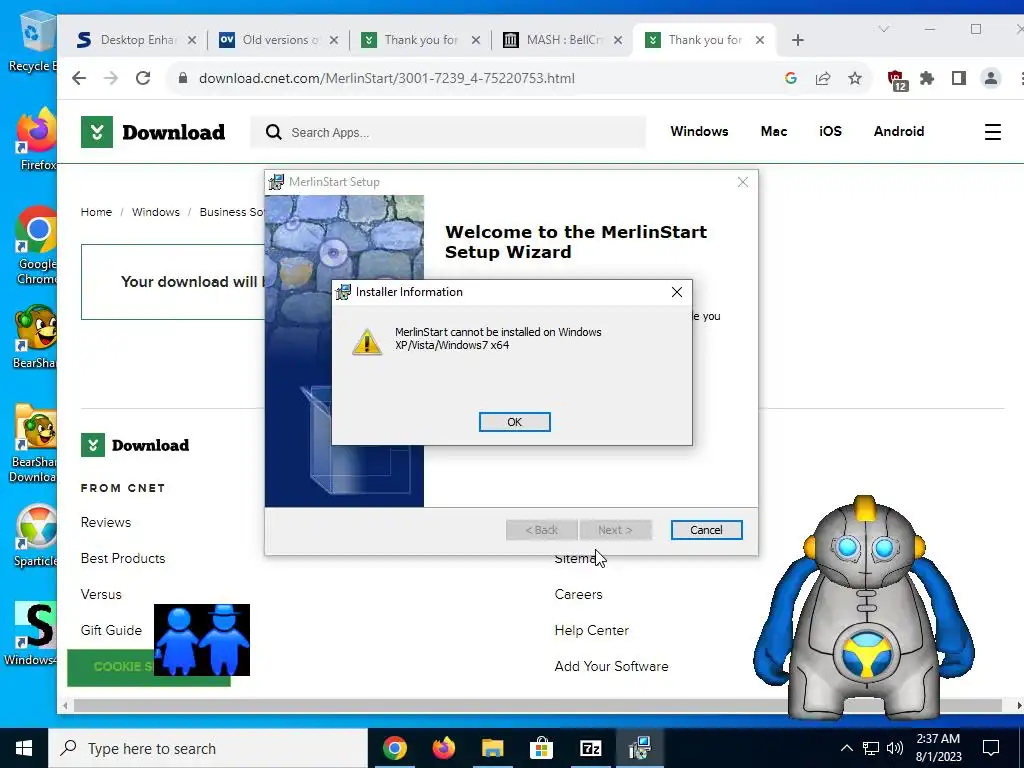Open the hamburger menu on CNET
Viewport: 1024px width, 768px height.
coord(993,132)
